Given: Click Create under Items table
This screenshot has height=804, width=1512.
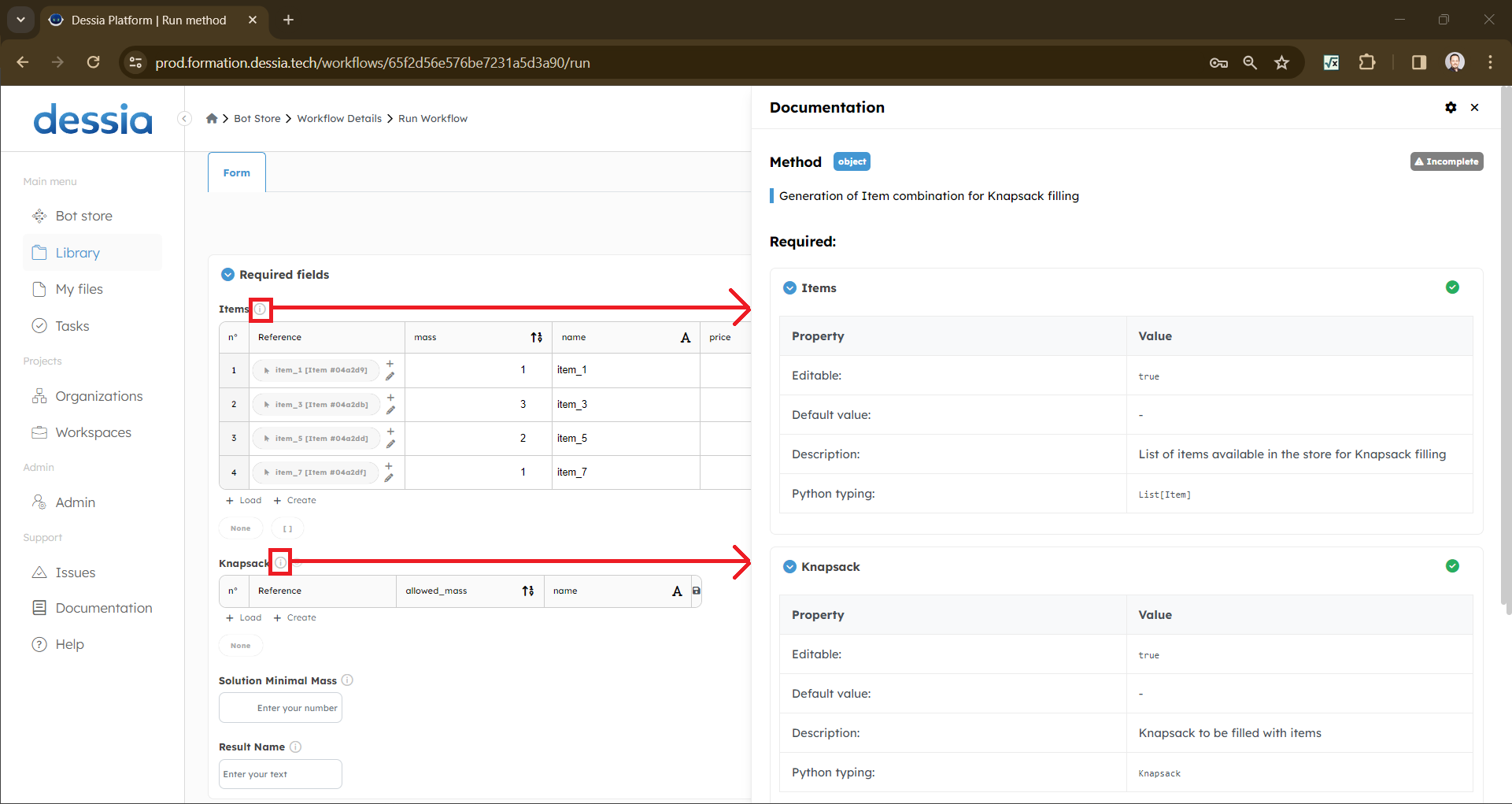Looking at the screenshot, I should tap(295, 501).
